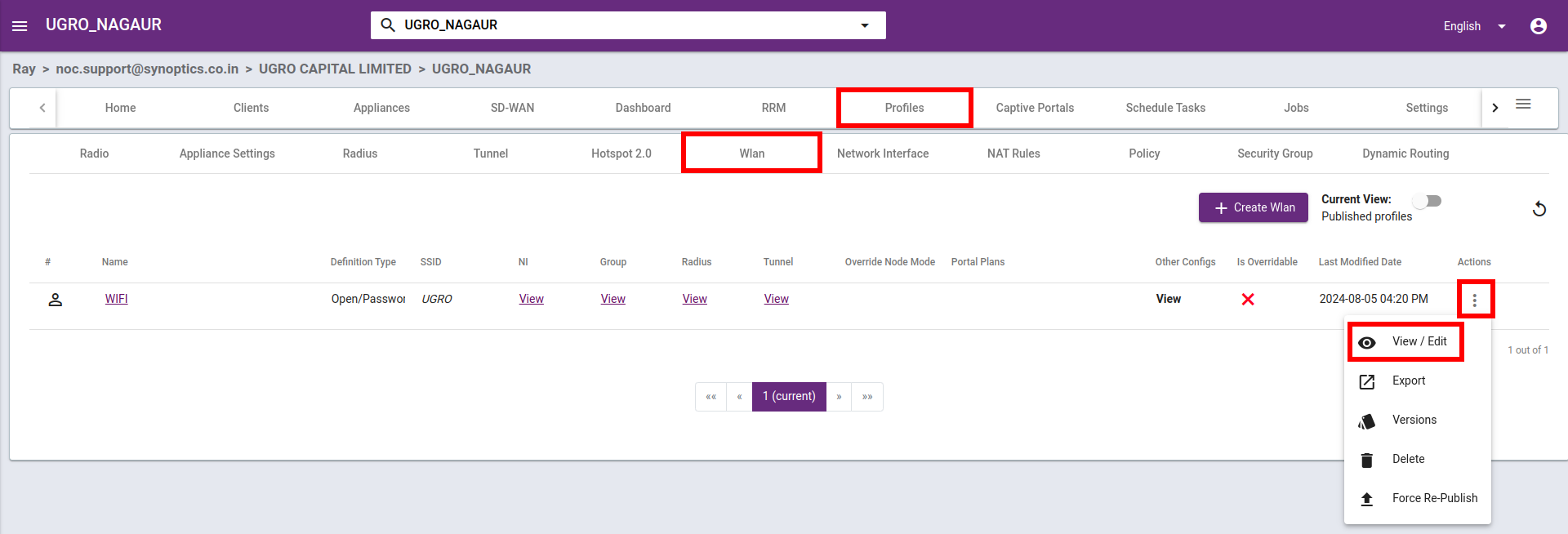This screenshot has width=1568, height=534.
Task: Switch to the Policy sub-tab
Action: tap(1144, 154)
